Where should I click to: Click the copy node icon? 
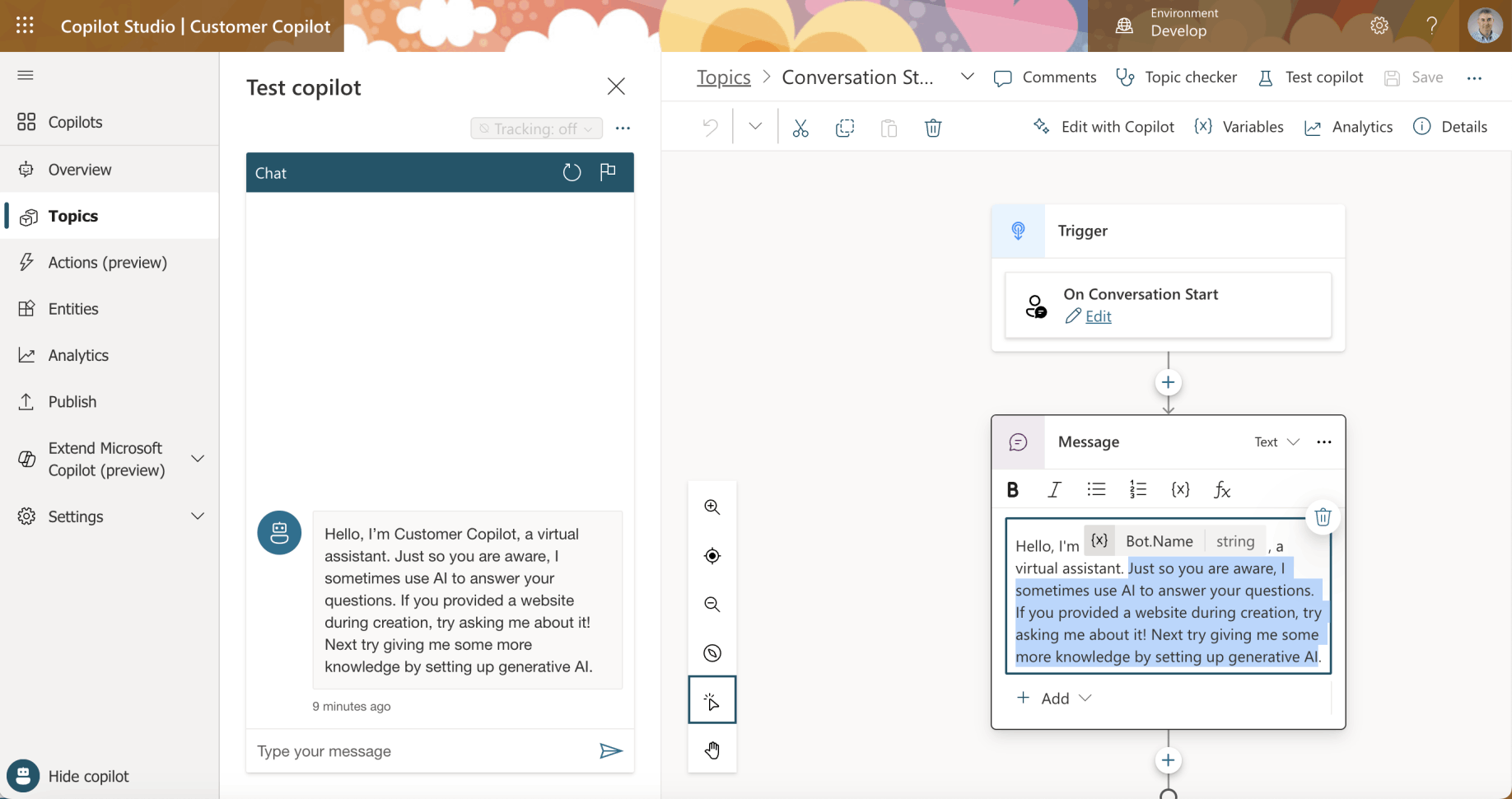[x=845, y=128]
